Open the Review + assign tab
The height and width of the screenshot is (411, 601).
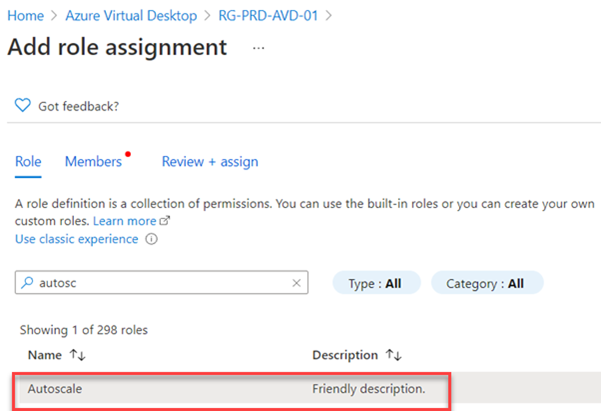(210, 162)
